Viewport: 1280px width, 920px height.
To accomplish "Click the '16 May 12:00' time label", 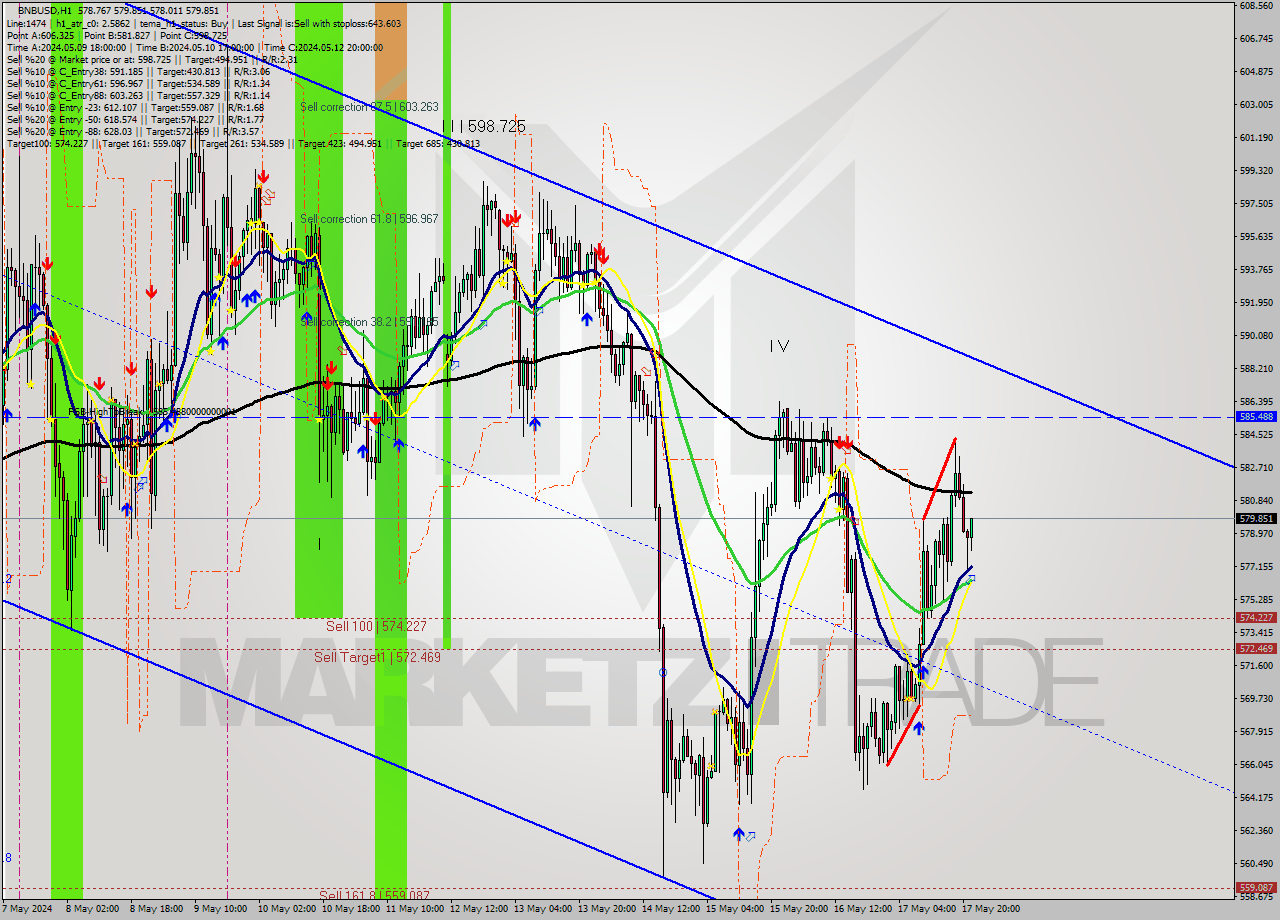I will (861, 909).
